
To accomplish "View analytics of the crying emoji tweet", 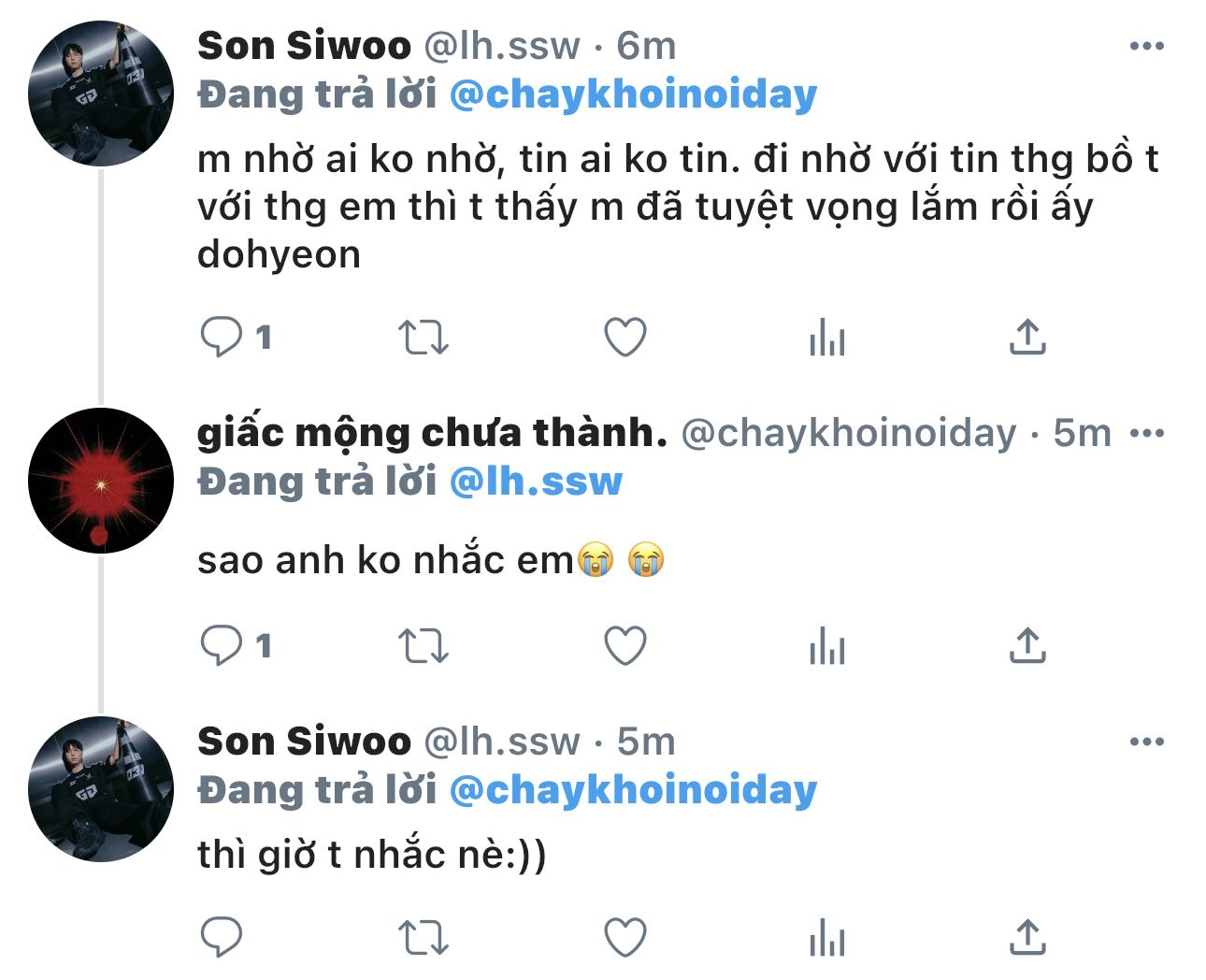I will (827, 646).
